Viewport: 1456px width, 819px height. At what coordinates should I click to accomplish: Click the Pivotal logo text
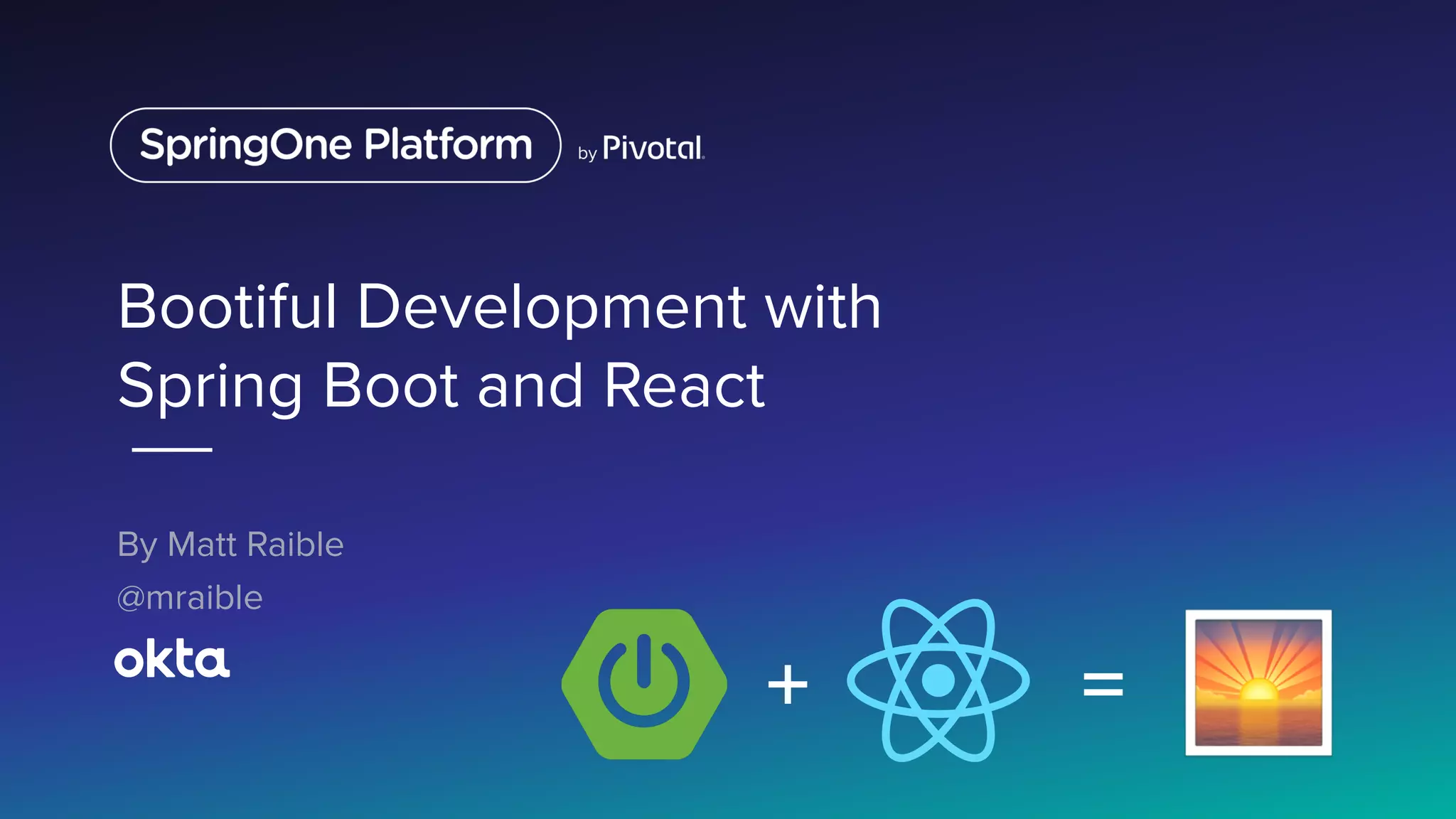pyautogui.click(x=653, y=148)
